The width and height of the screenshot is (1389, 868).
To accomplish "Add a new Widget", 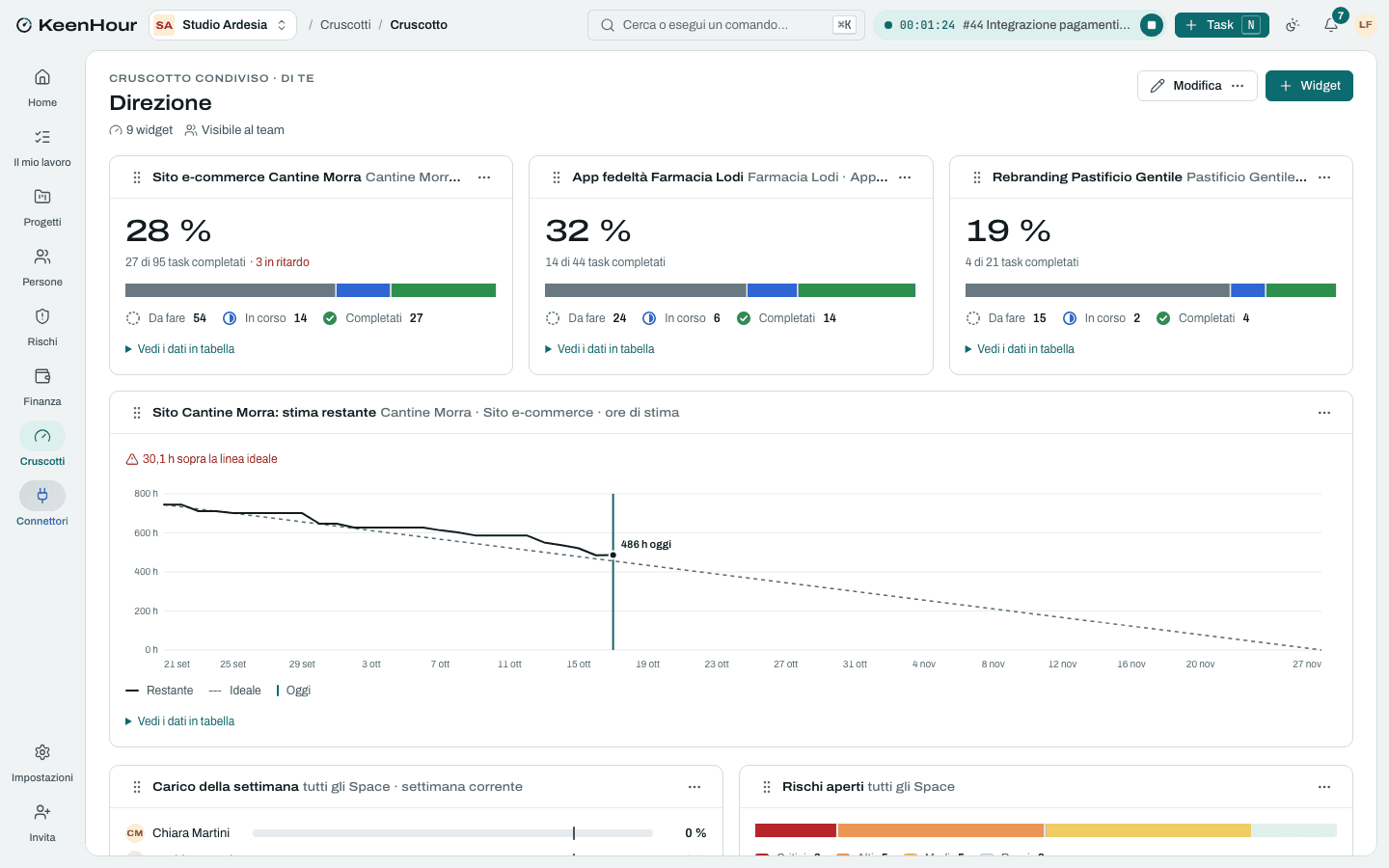I will coord(1309,86).
